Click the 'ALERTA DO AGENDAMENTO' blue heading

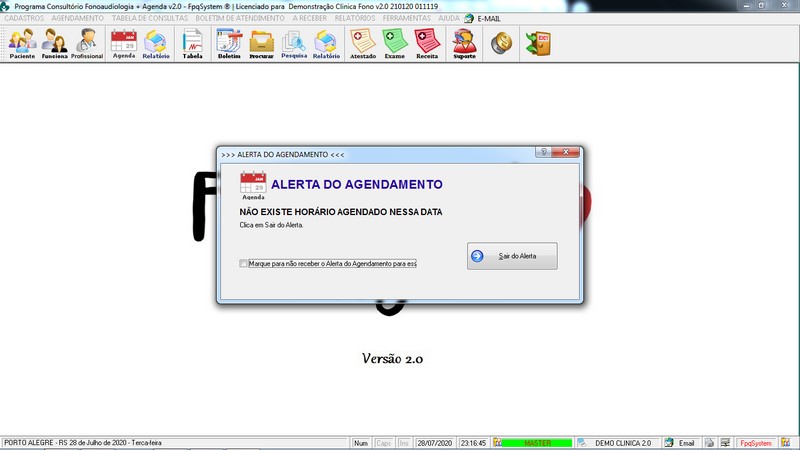click(357, 184)
